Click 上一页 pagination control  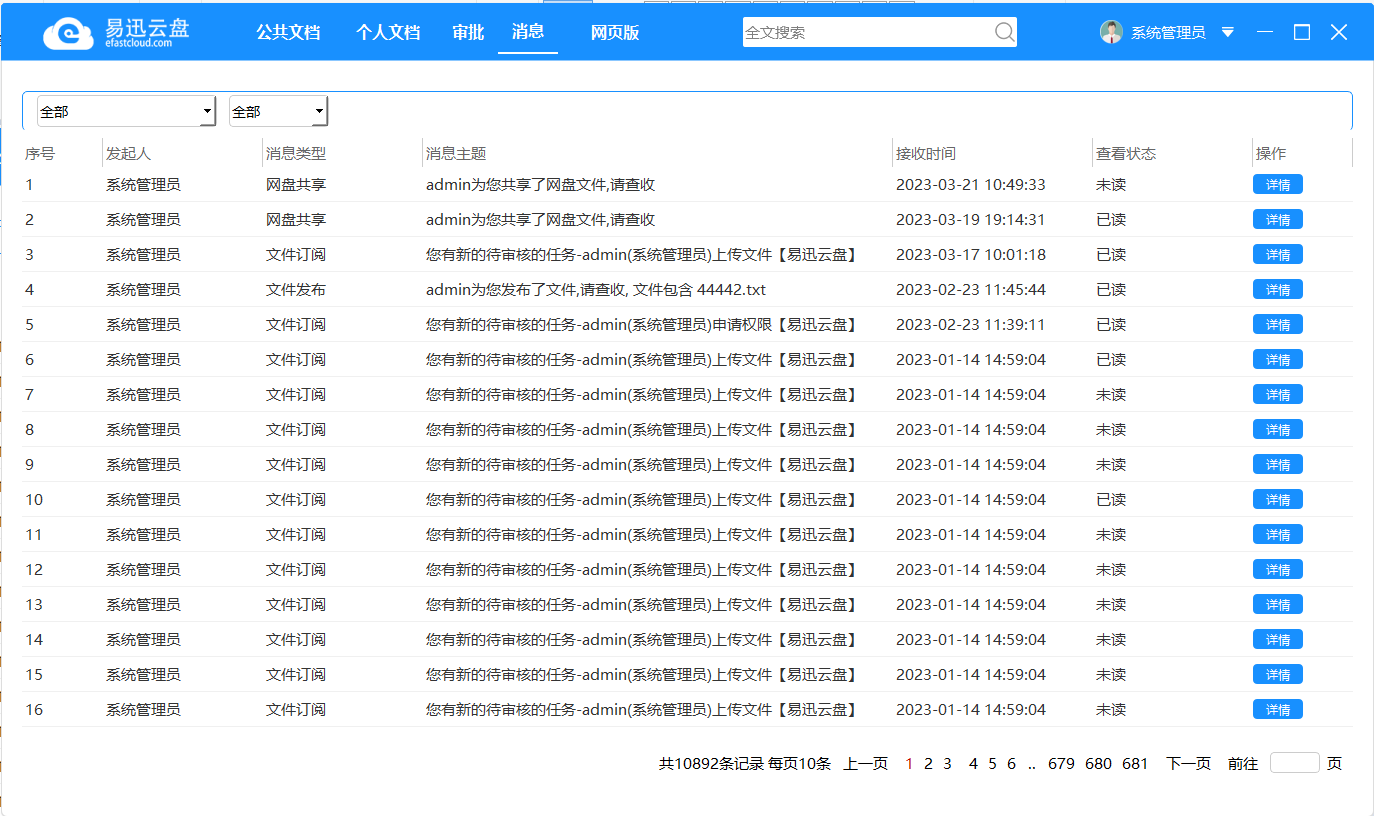click(866, 762)
